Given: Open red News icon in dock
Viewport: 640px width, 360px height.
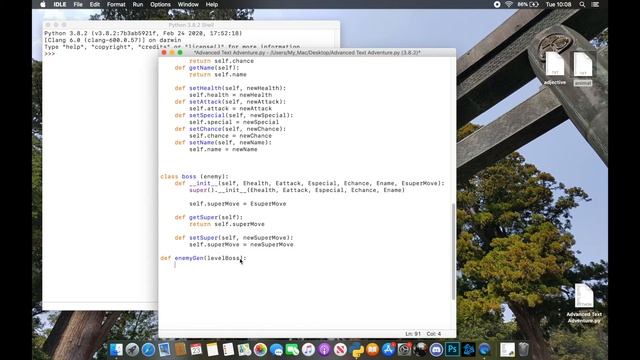Looking at the screenshot, I should (340, 349).
